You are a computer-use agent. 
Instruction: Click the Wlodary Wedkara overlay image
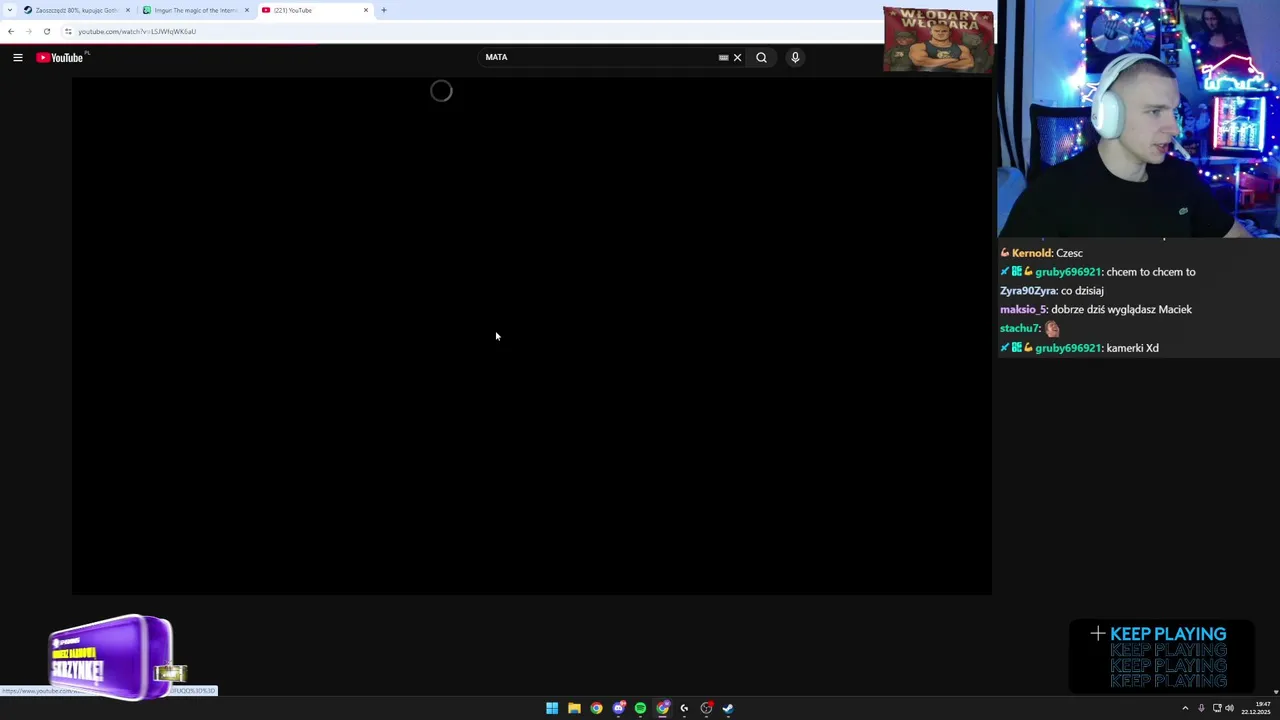tap(938, 39)
